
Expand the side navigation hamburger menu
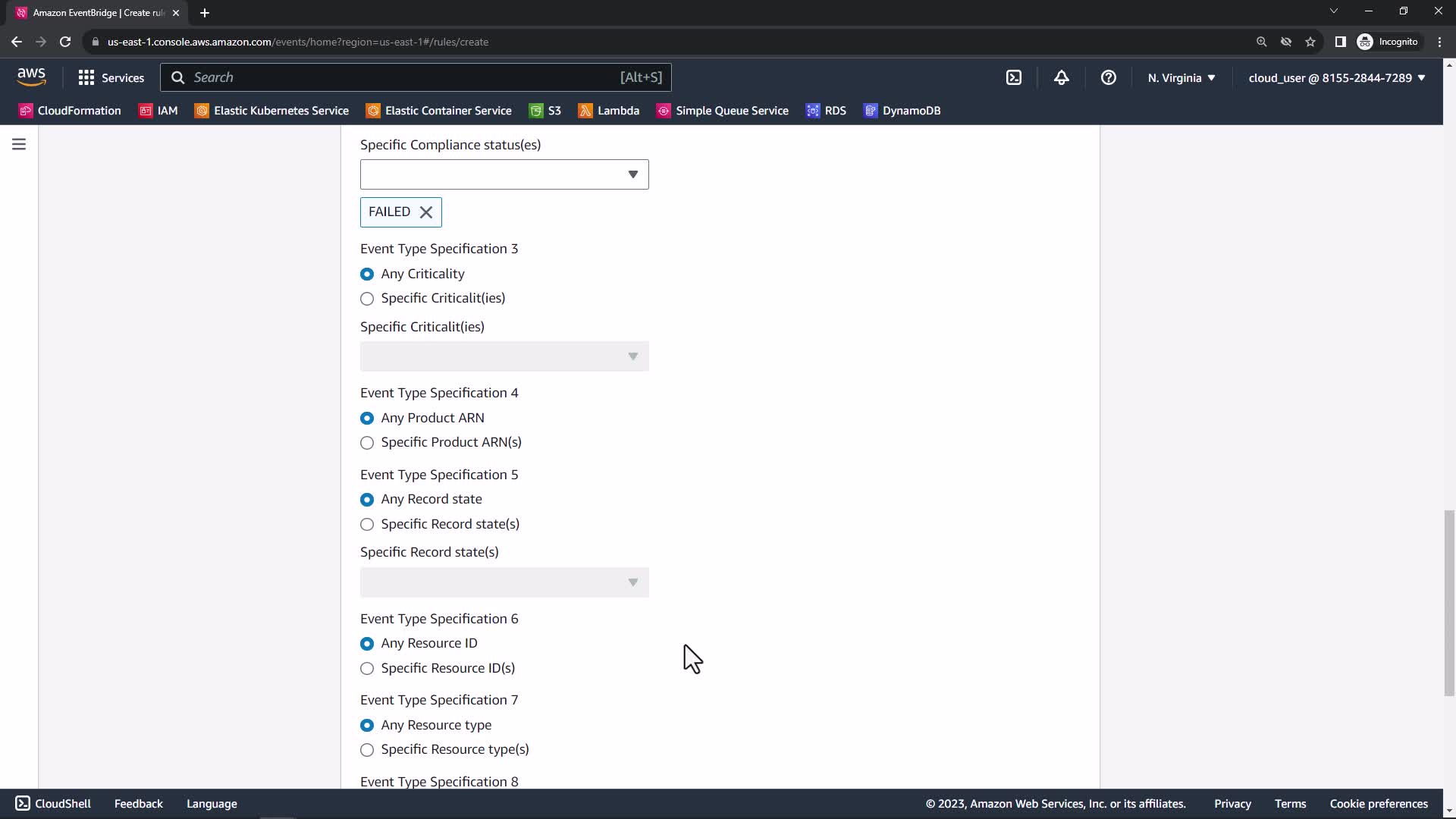point(19,144)
